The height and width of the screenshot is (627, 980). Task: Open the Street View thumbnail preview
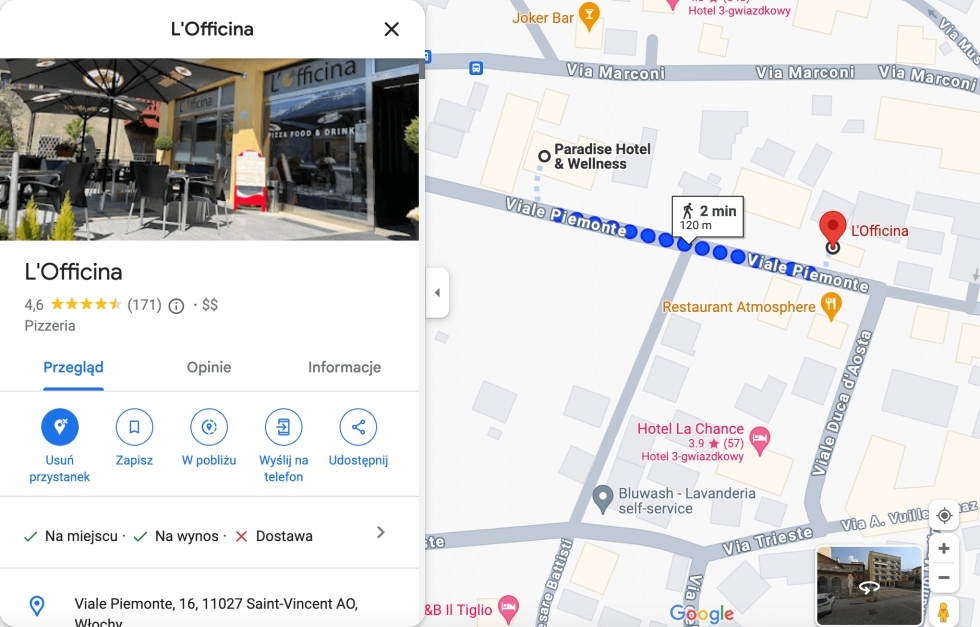(x=869, y=585)
